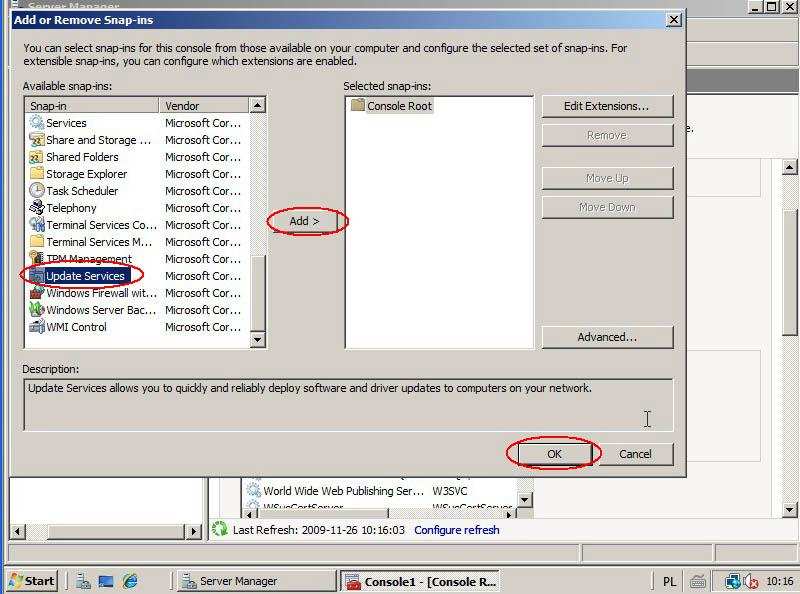Select Windows Firewall snap-in icon

click(x=37, y=292)
